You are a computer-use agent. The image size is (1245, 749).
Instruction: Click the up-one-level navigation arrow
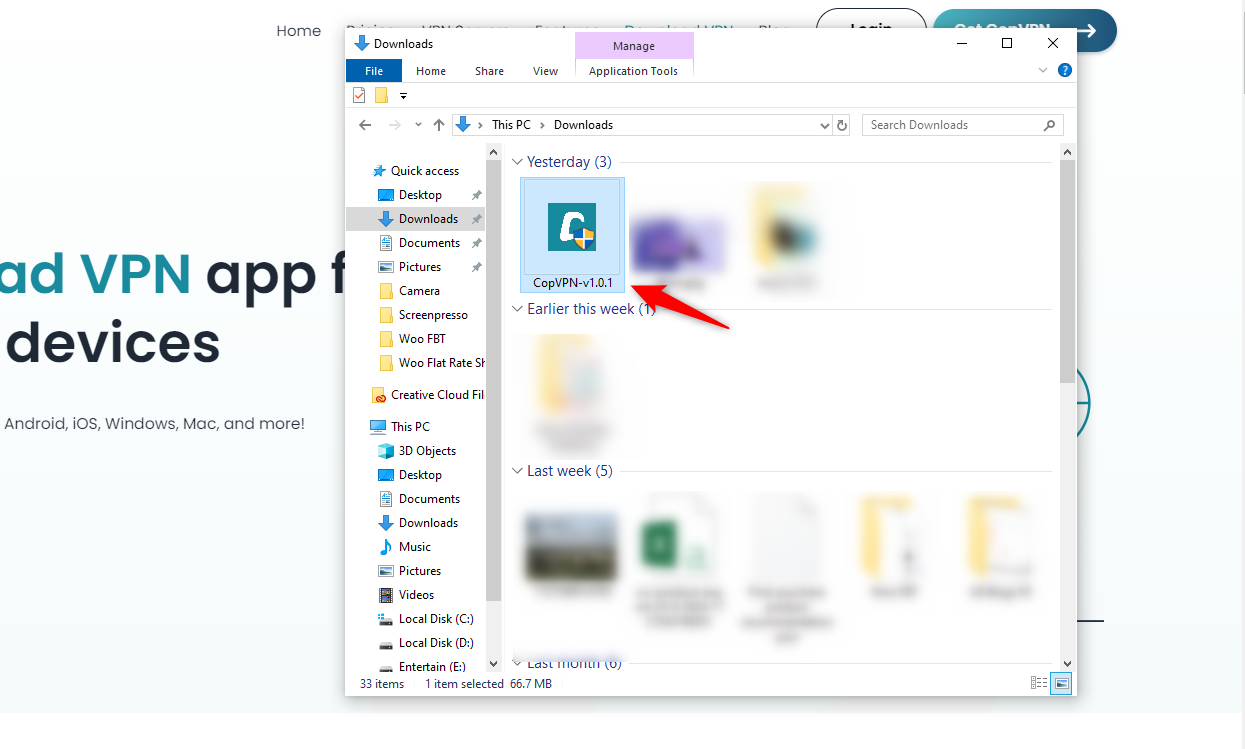coord(438,124)
